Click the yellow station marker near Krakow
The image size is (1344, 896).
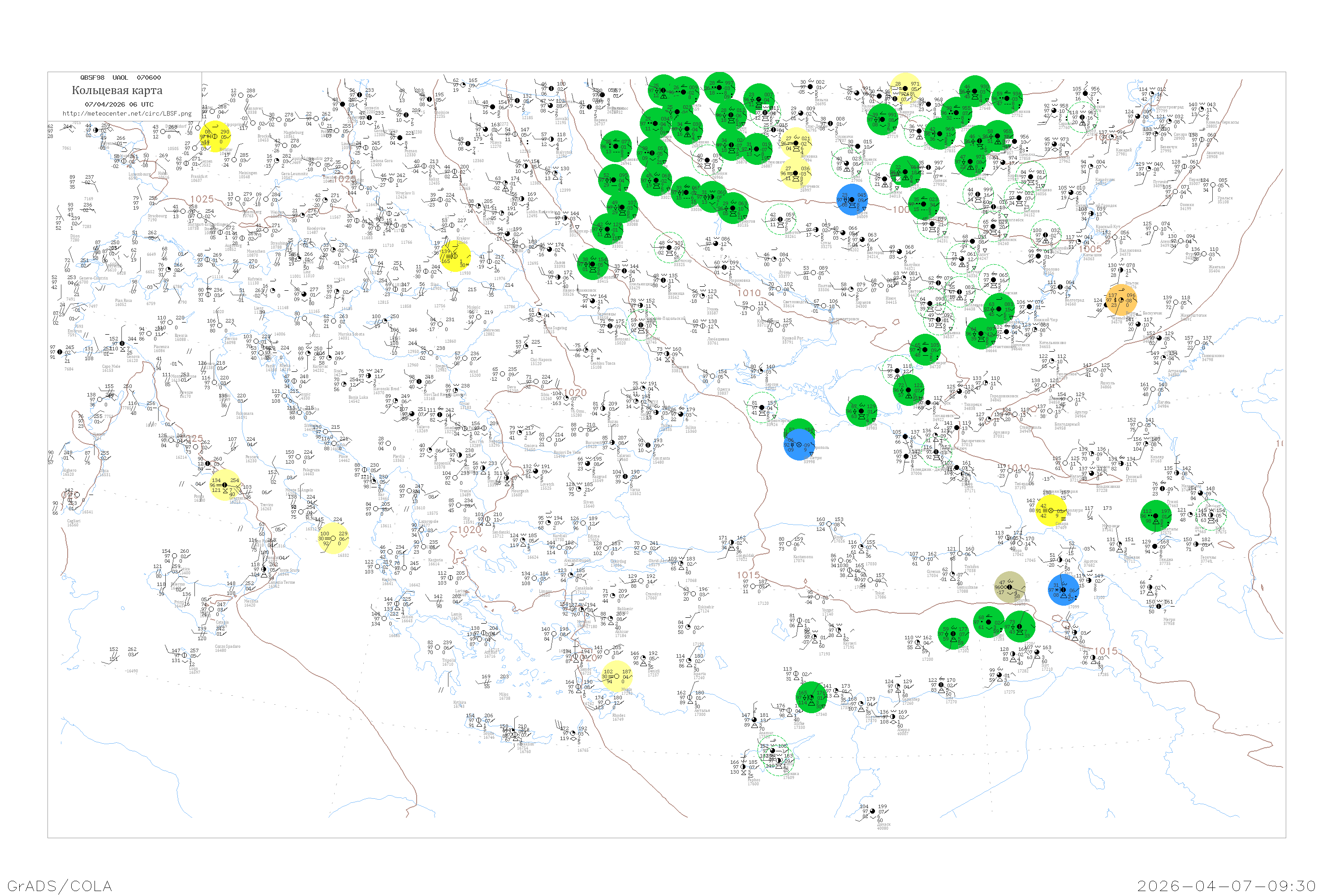(455, 255)
